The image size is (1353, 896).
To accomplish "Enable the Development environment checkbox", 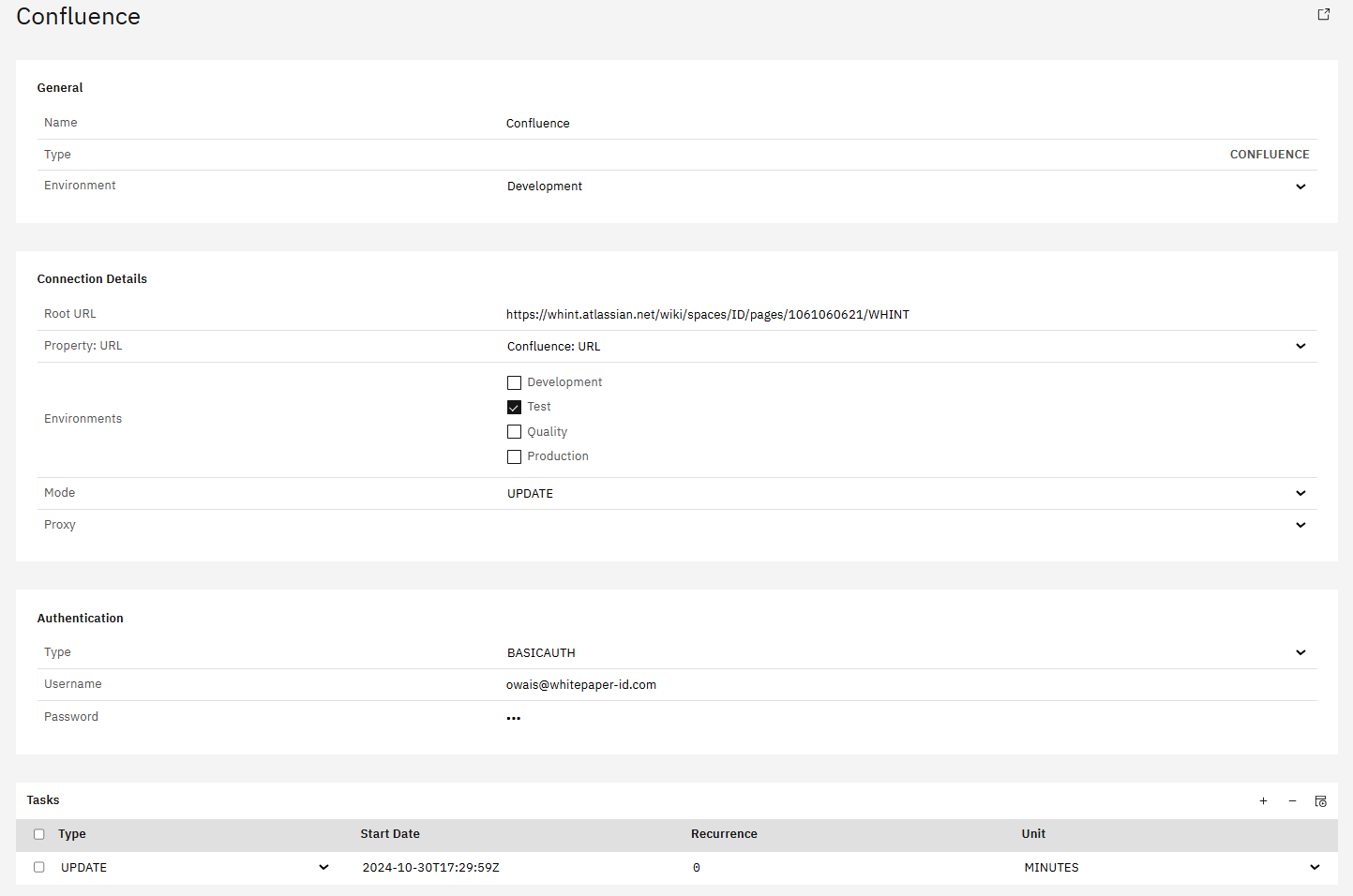I will click(x=514, y=382).
